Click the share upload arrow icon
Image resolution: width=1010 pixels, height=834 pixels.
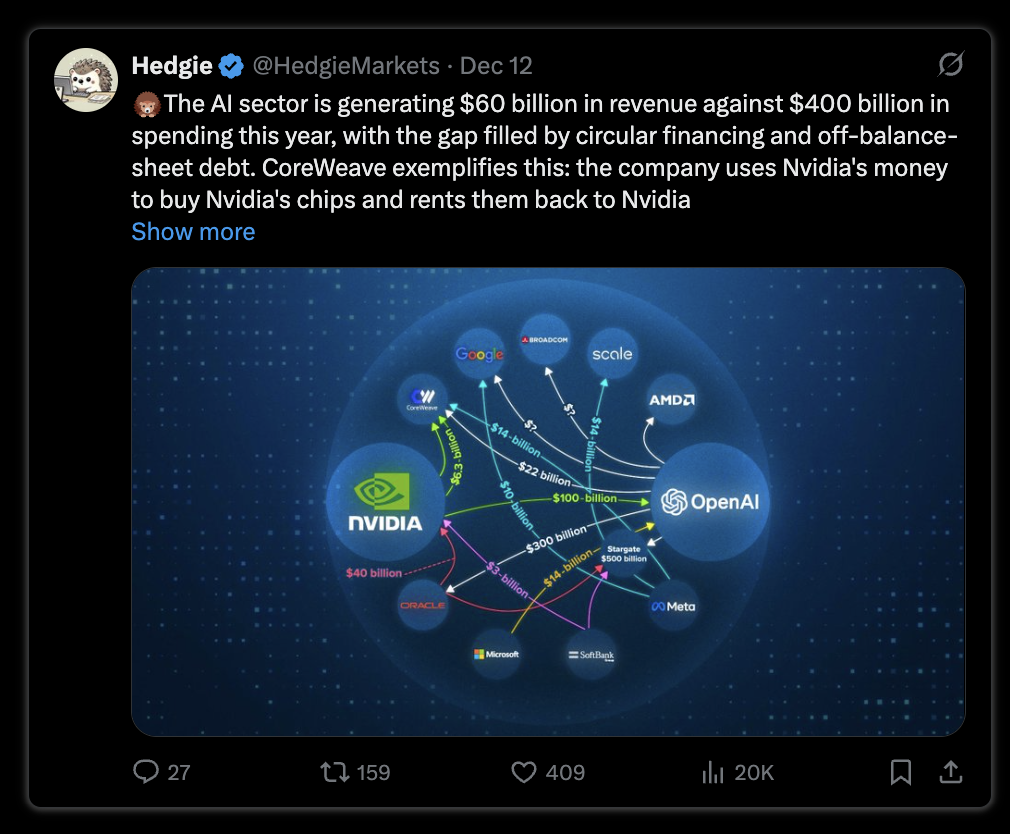(x=951, y=772)
